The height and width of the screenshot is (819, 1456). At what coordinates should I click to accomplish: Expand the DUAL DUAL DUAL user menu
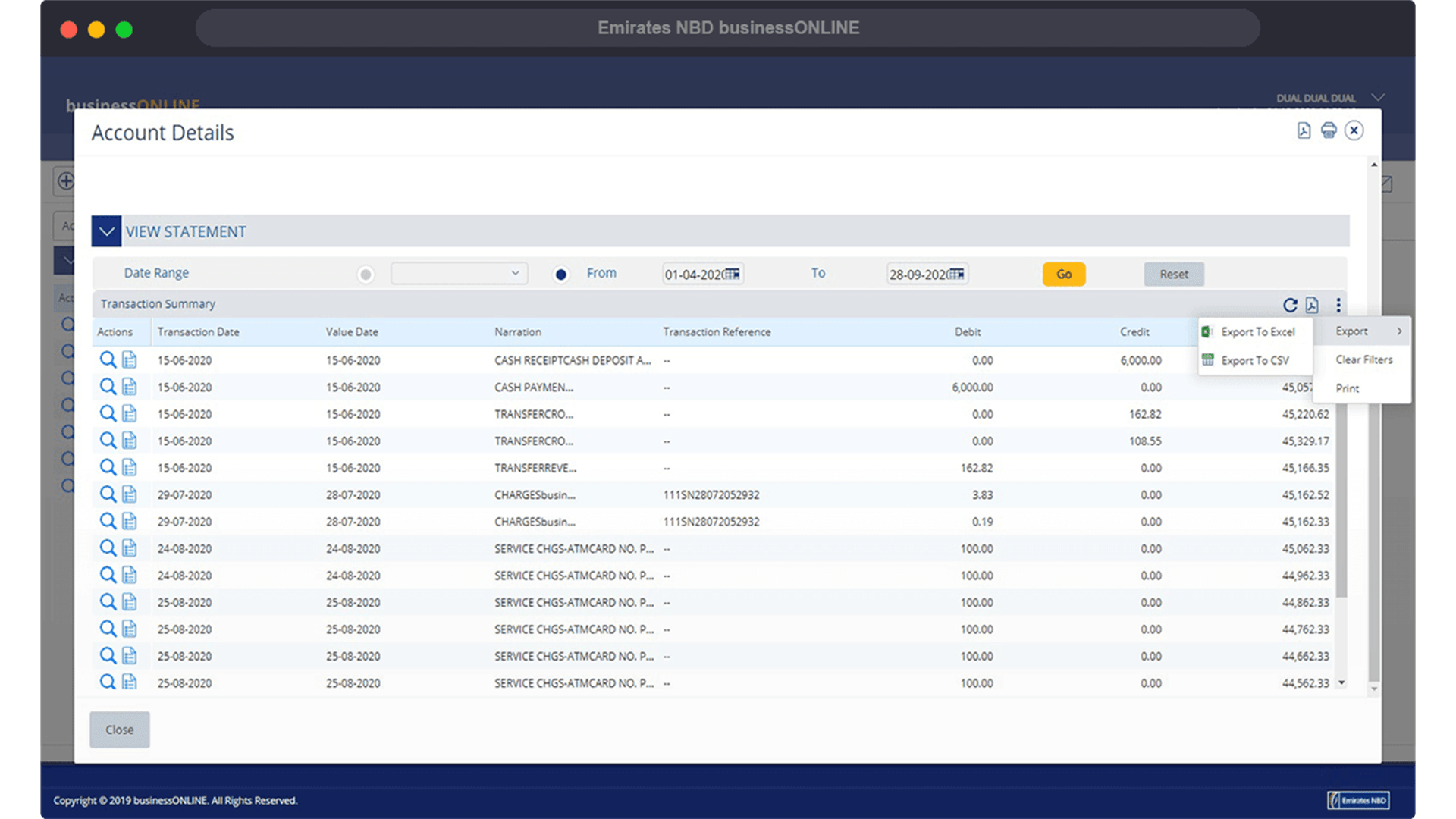click(x=1378, y=98)
